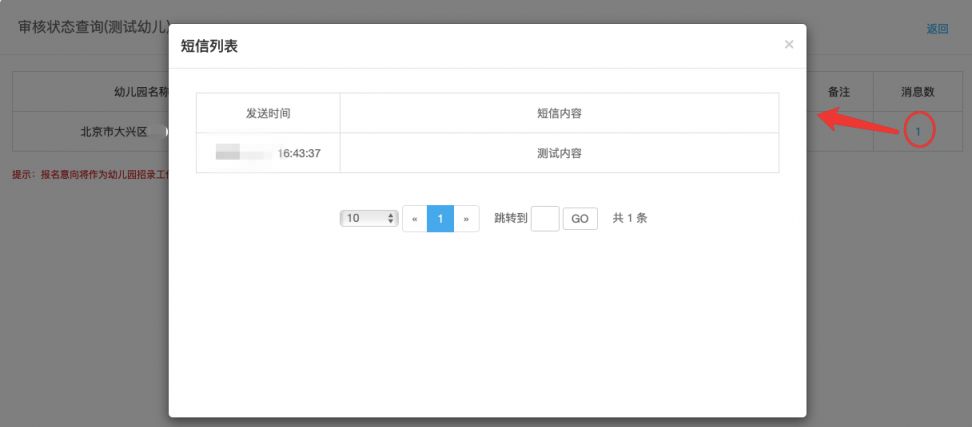
Task: Click the 消息数 column header in background
Action: coord(917,92)
